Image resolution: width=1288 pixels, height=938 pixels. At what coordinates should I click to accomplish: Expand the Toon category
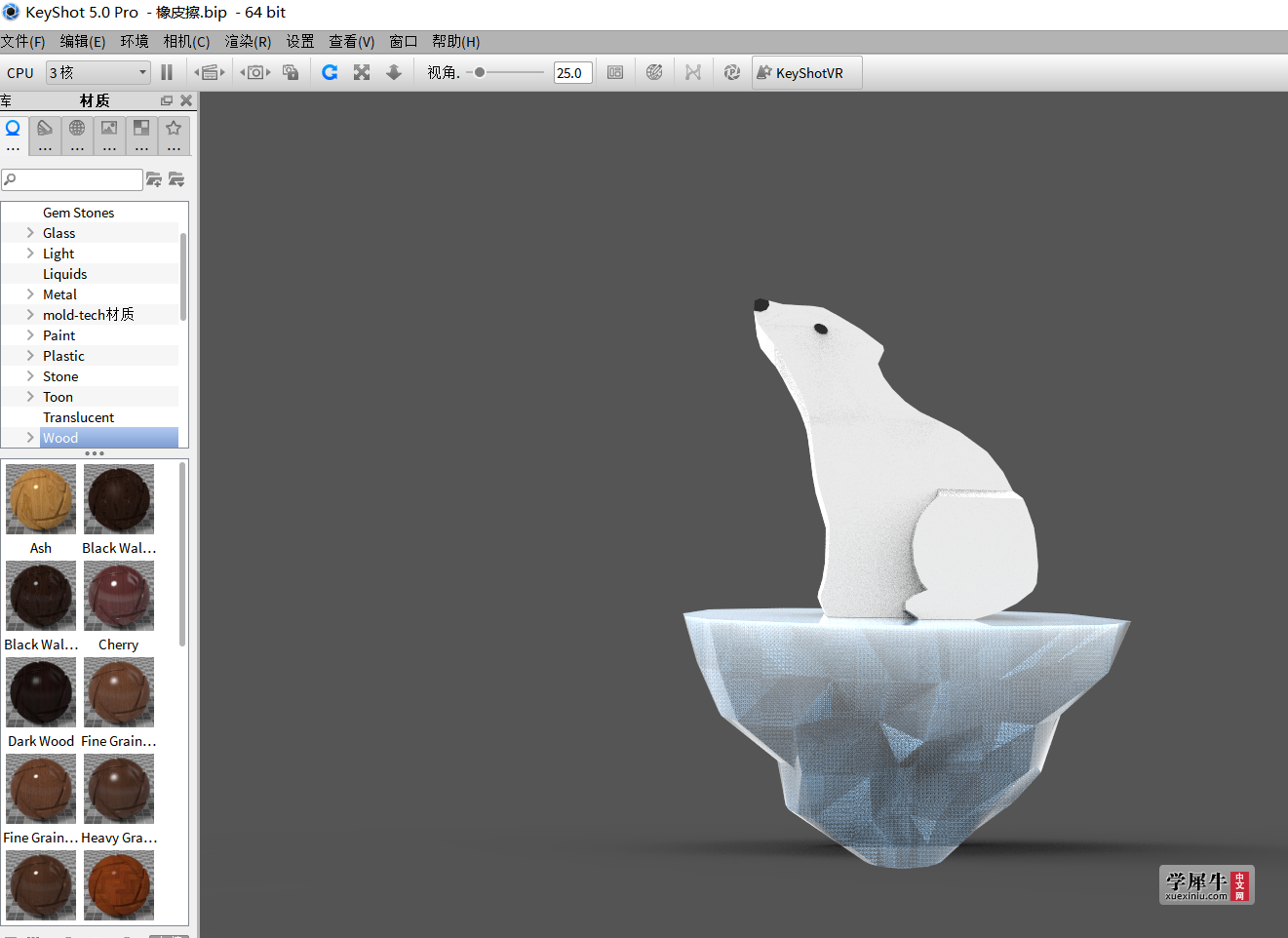click(30, 397)
